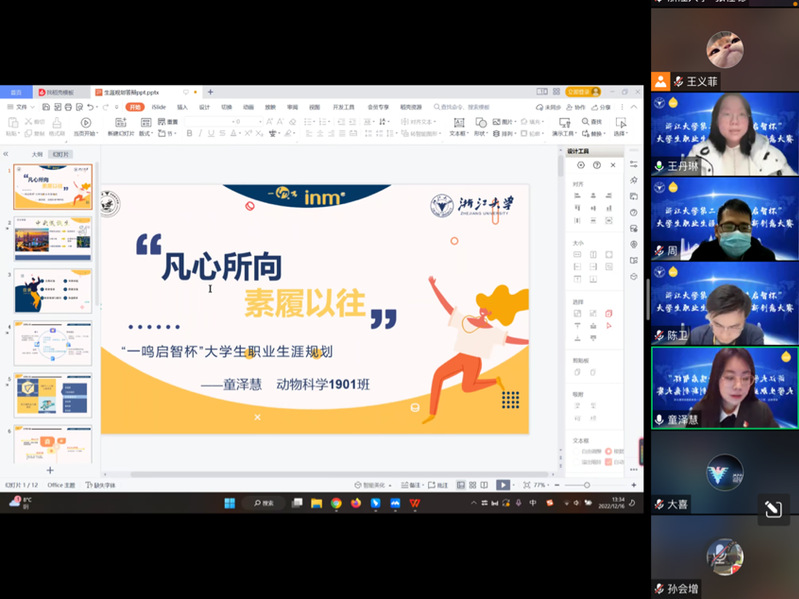Toggle mute icon beside 王义菲
The image size is (799, 599).
pos(678,81)
